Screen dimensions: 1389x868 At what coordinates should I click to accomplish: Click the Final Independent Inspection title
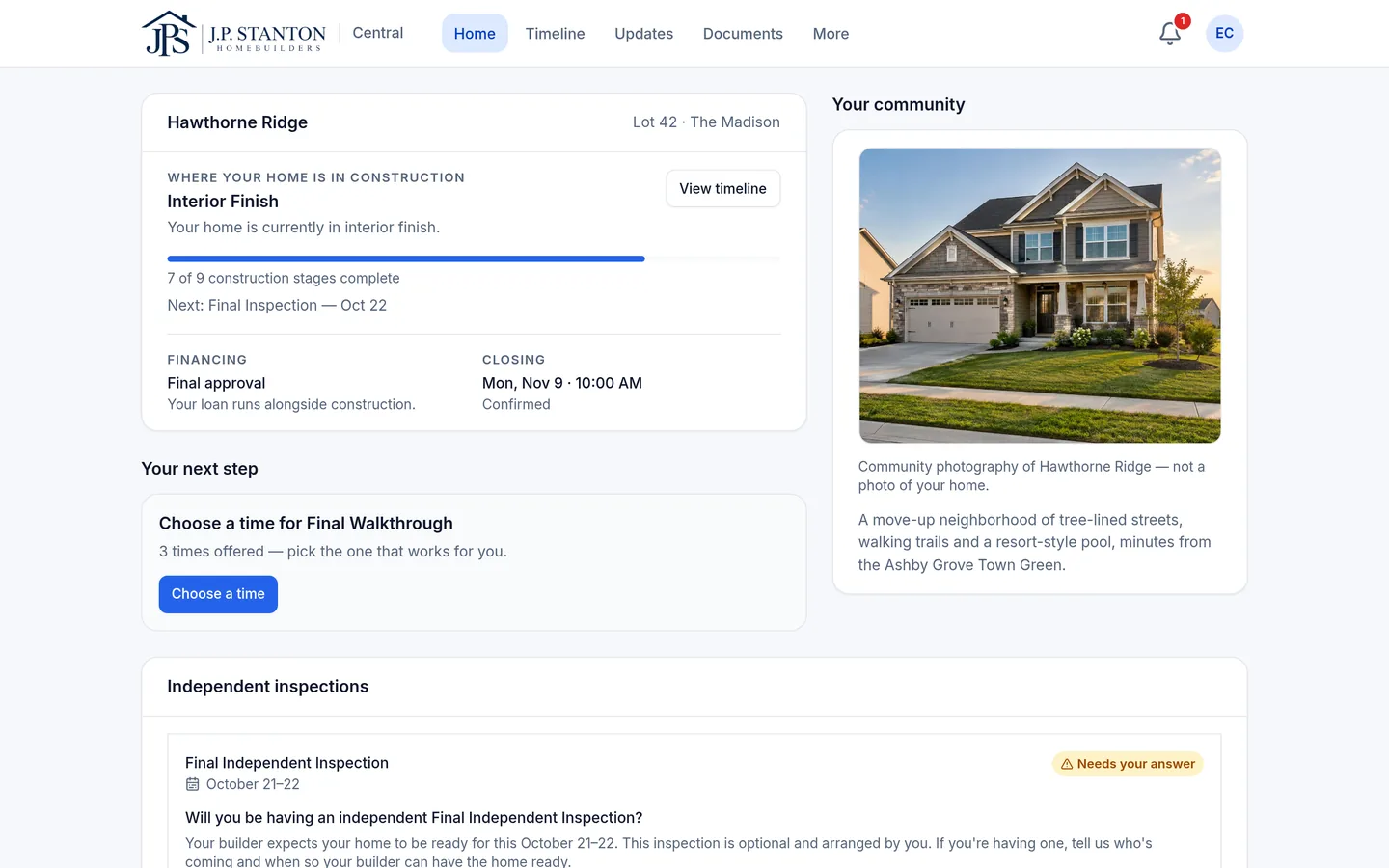(x=286, y=763)
